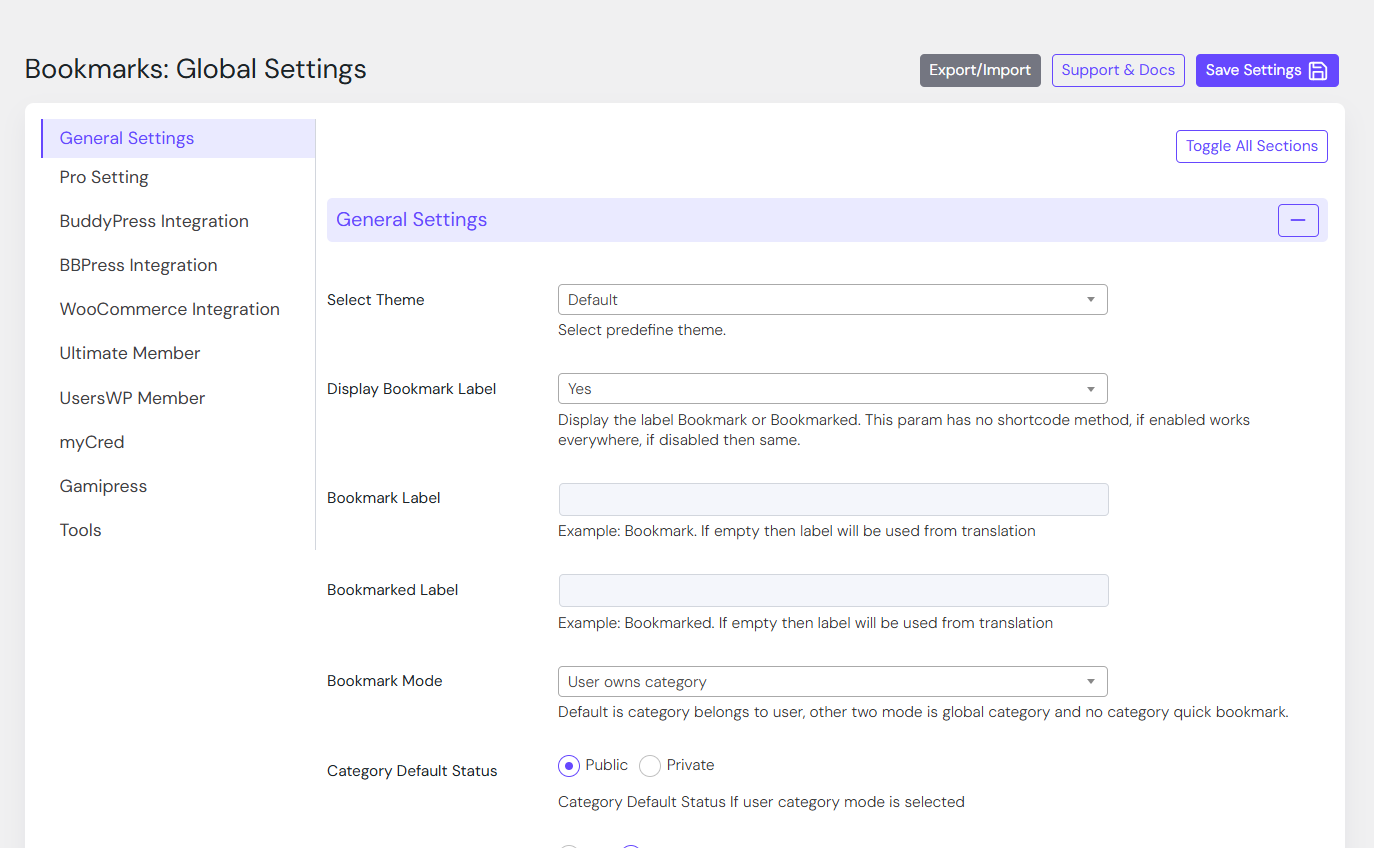The height and width of the screenshot is (848, 1374).
Task: Switch to the UsersWP Member tab
Action: (x=132, y=398)
